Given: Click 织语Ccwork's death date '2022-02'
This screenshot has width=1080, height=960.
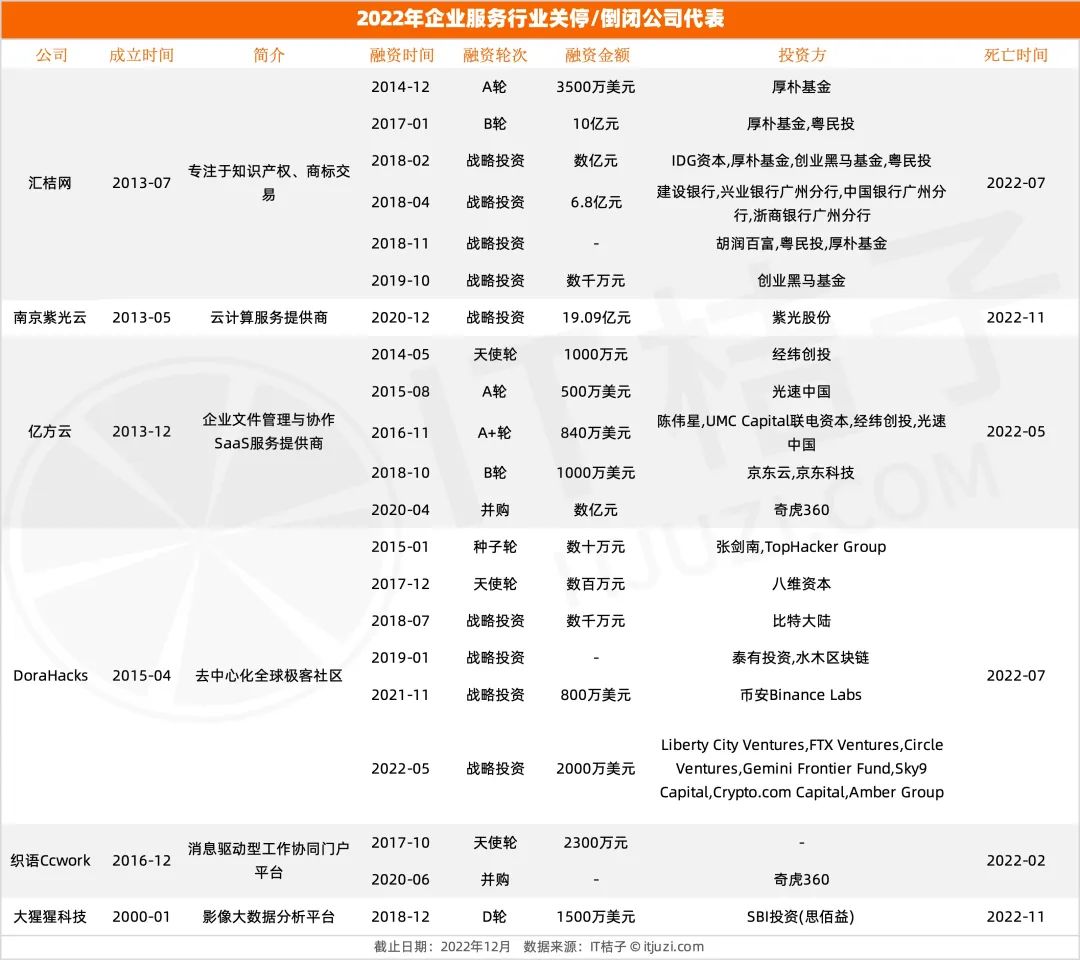Looking at the screenshot, I should tap(1016, 861).
